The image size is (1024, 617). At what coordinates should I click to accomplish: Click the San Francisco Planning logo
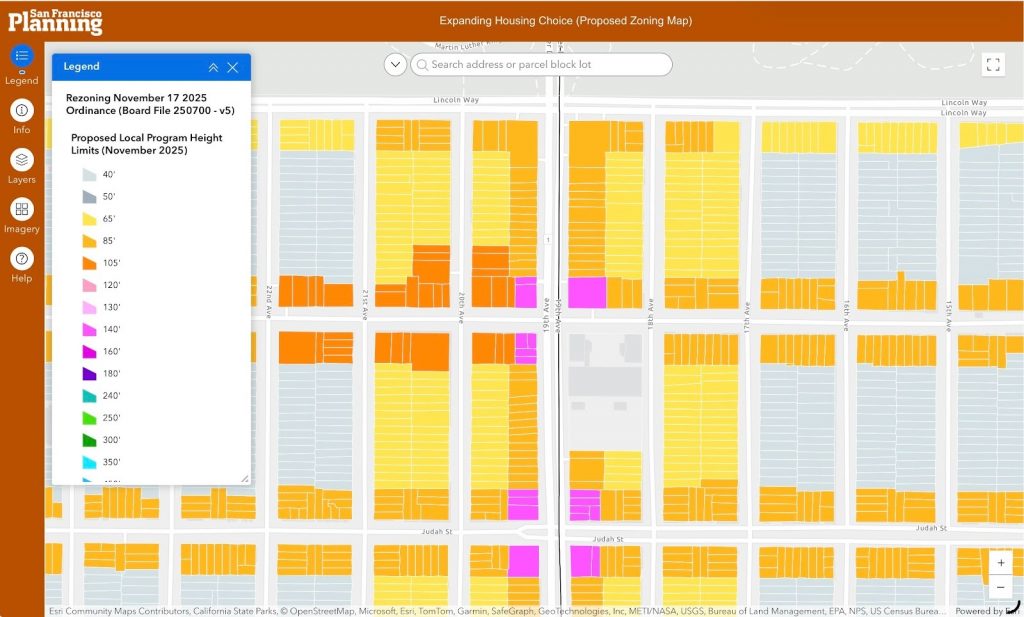point(54,20)
